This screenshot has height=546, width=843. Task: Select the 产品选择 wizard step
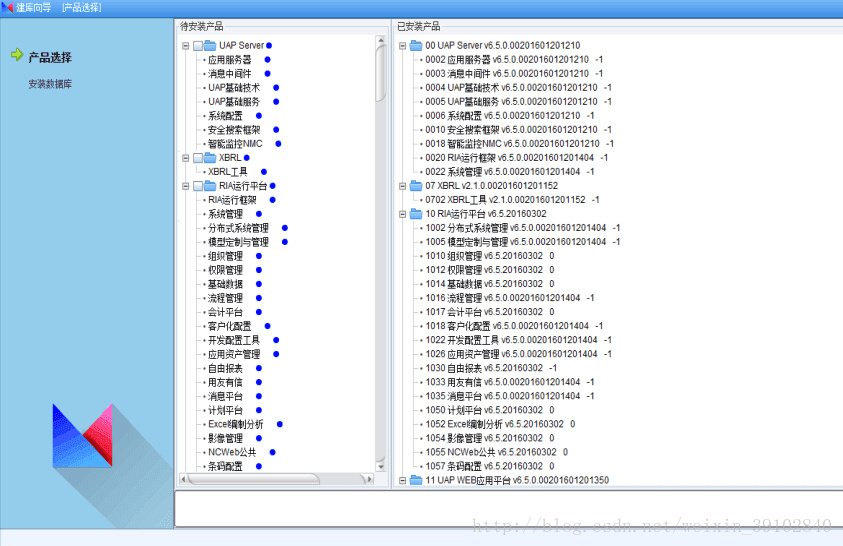coord(50,58)
